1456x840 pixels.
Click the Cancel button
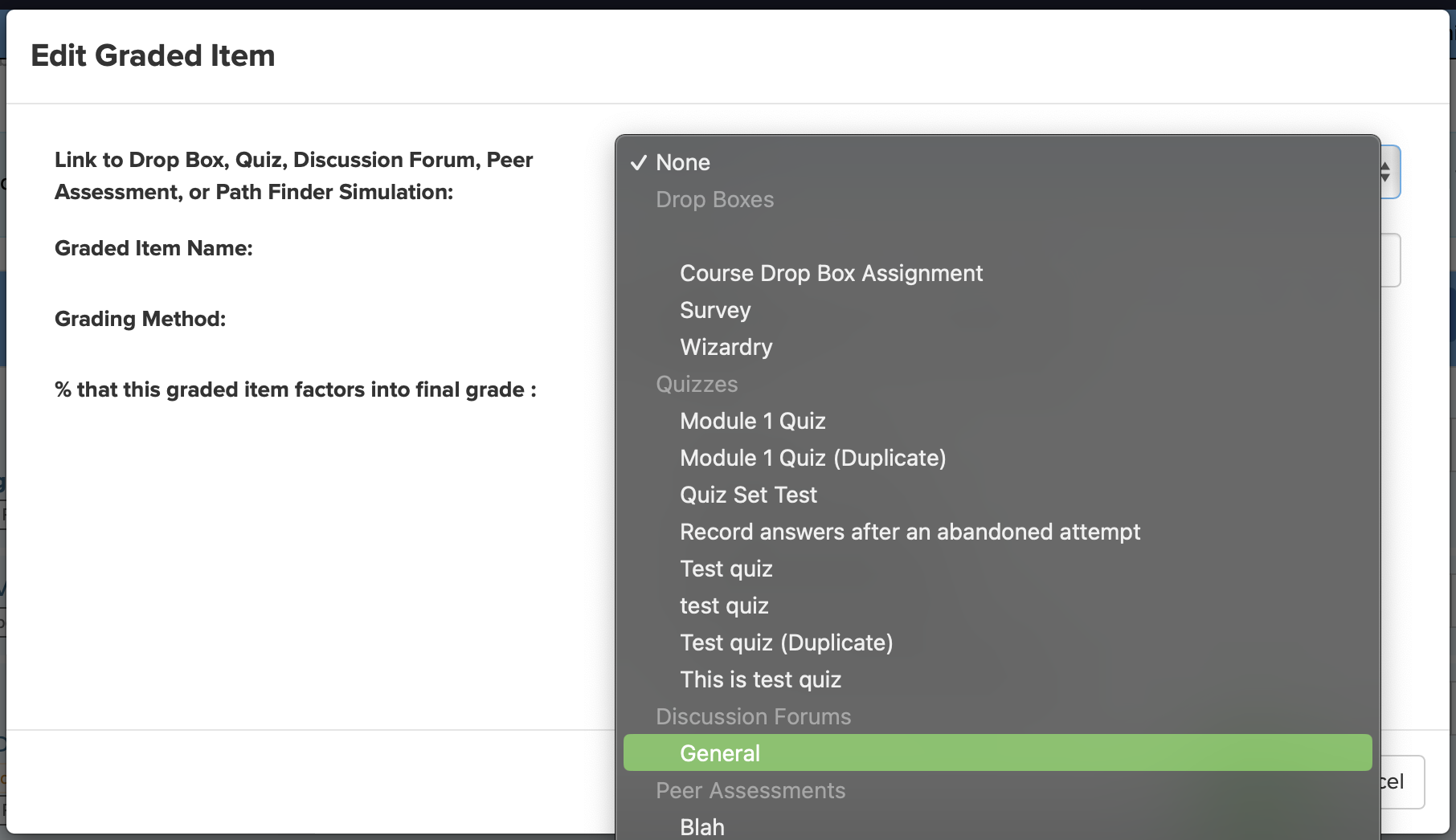point(1402,782)
